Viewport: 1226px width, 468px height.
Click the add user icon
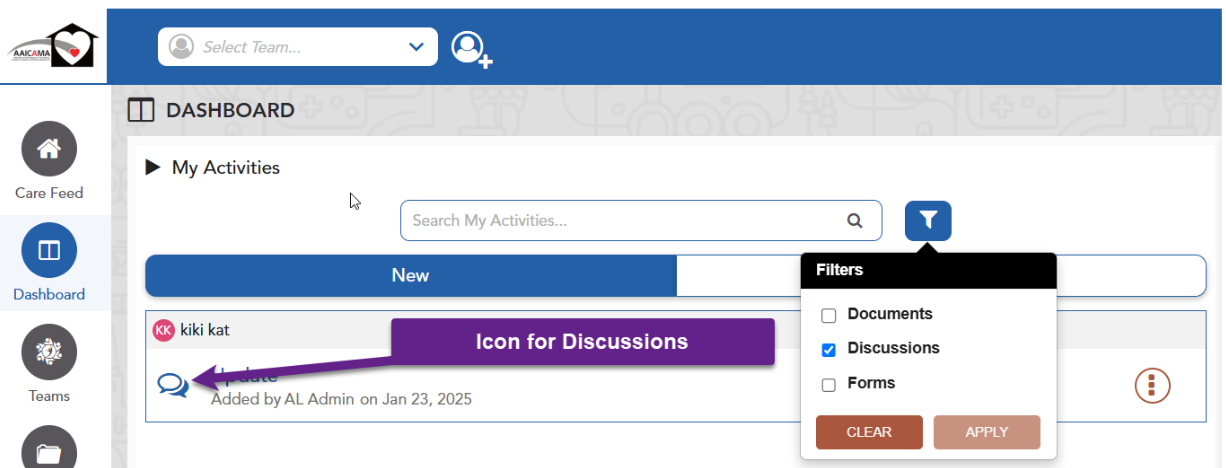pyautogui.click(x=470, y=48)
